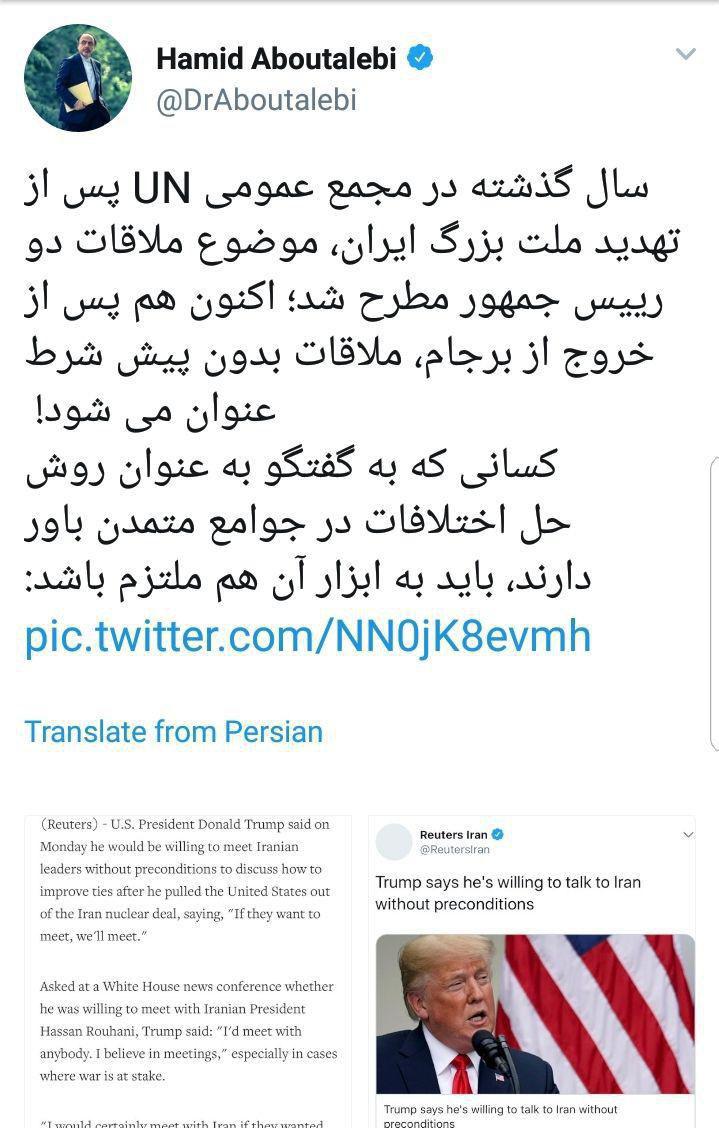
Task: Click the UN mention in the tweet text
Action: [x=162, y=188]
